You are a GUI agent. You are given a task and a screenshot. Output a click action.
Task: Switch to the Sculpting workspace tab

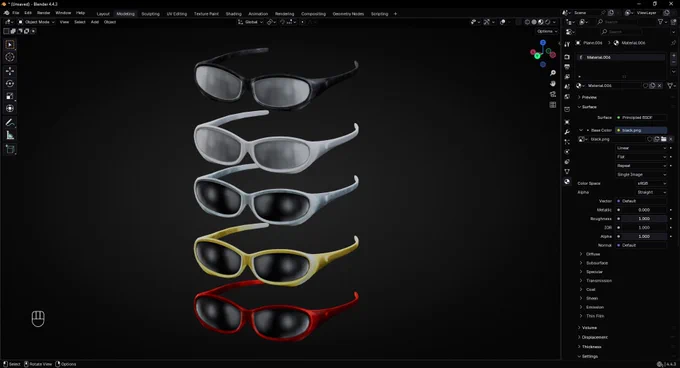[150, 14]
